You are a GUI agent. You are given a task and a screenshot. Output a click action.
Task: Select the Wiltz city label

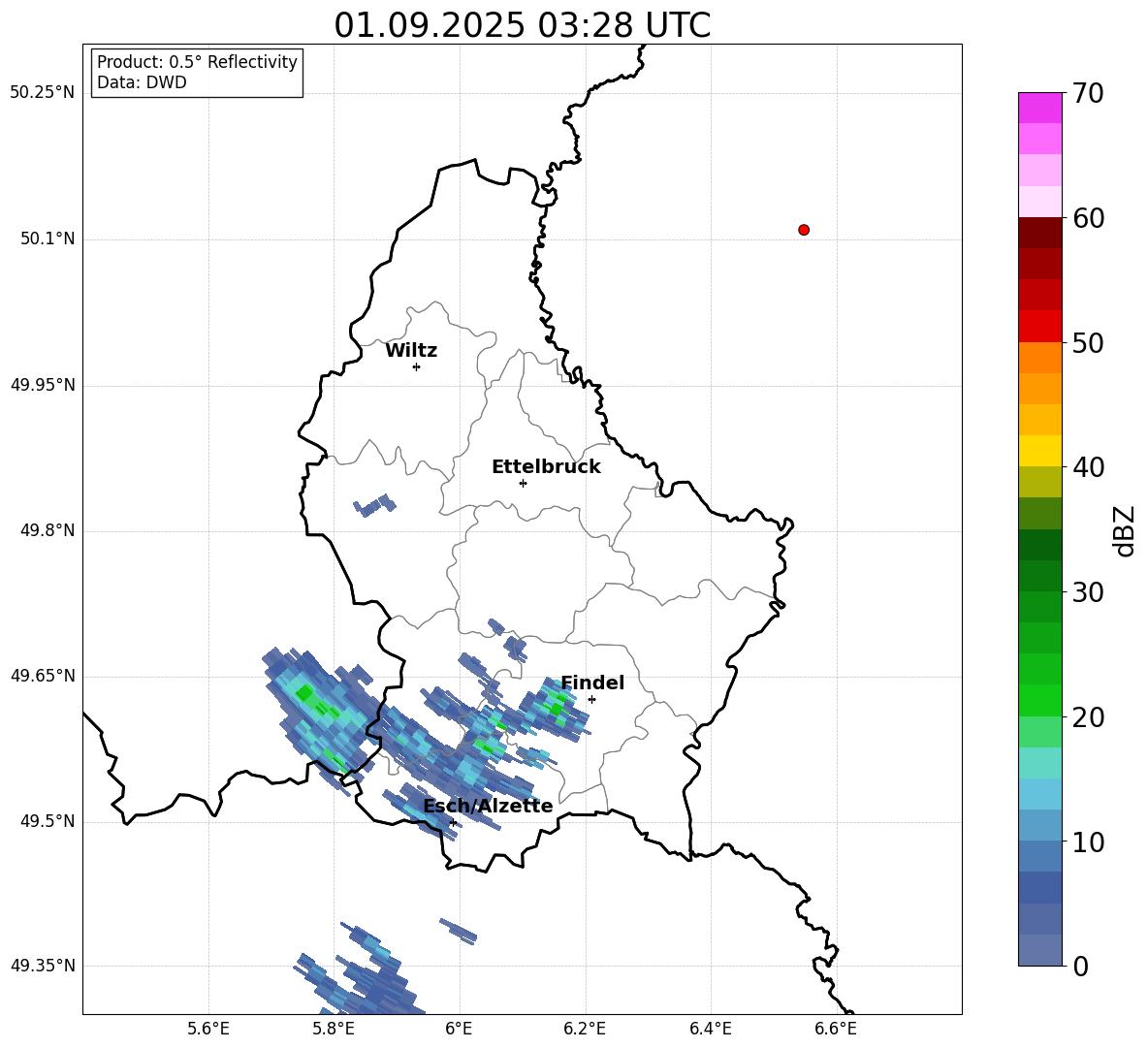click(x=411, y=351)
